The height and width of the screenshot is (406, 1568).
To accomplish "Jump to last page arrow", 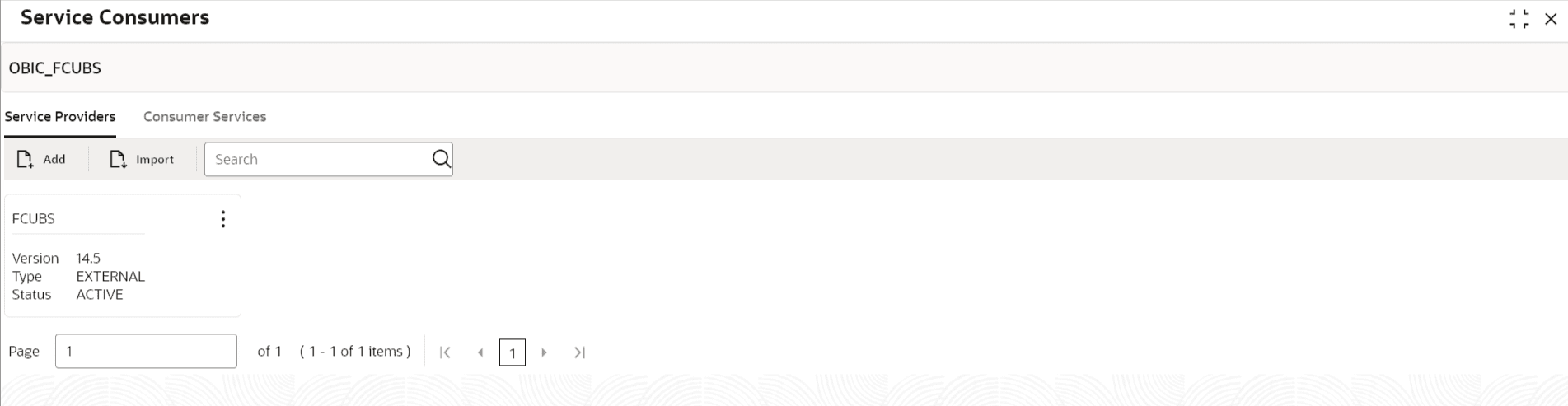I will [x=579, y=352].
